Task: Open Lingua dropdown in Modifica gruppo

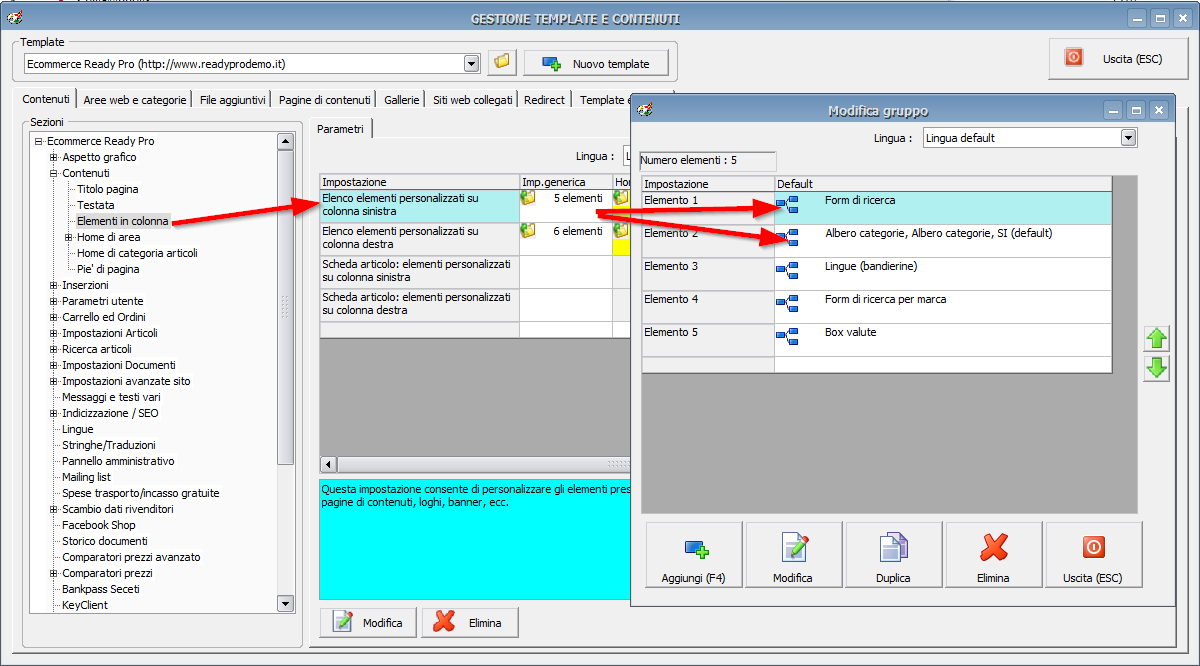Action: point(1129,138)
